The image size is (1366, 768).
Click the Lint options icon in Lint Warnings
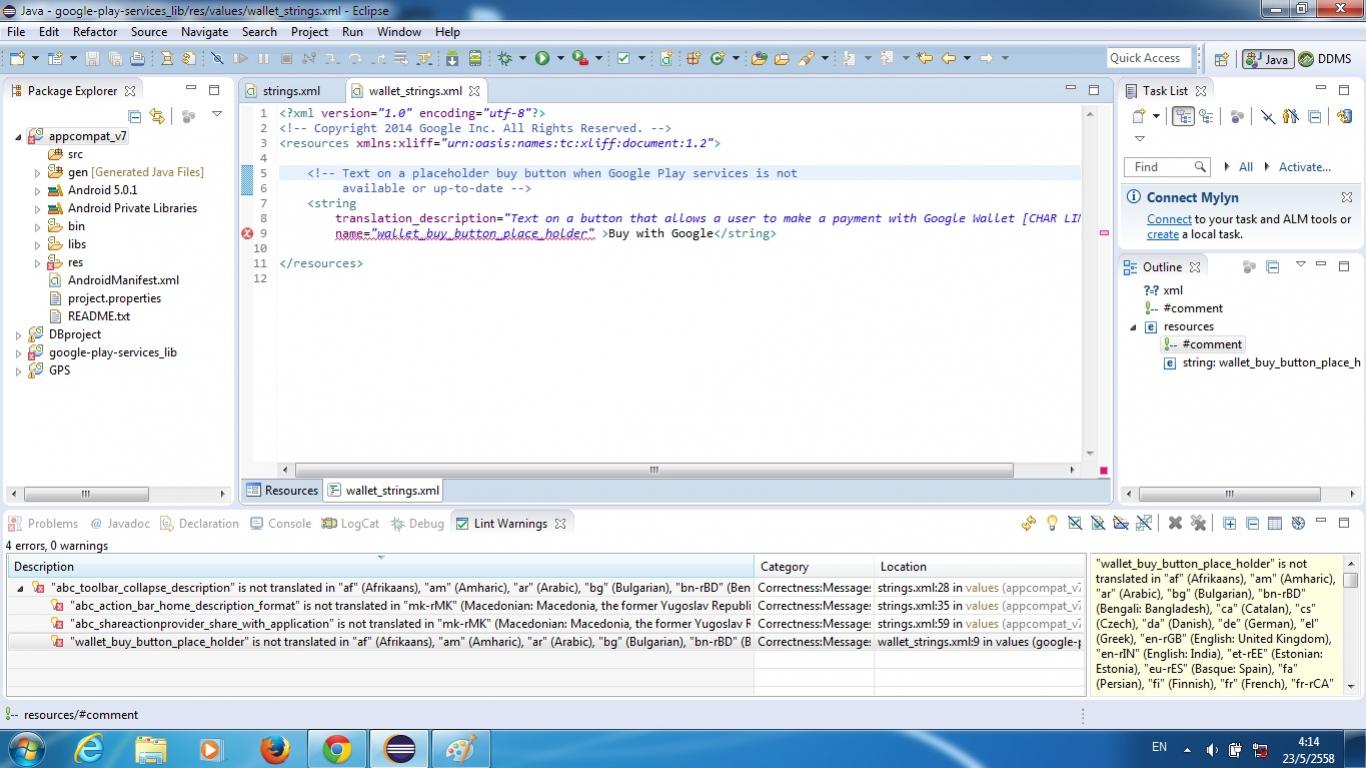click(x=1298, y=523)
